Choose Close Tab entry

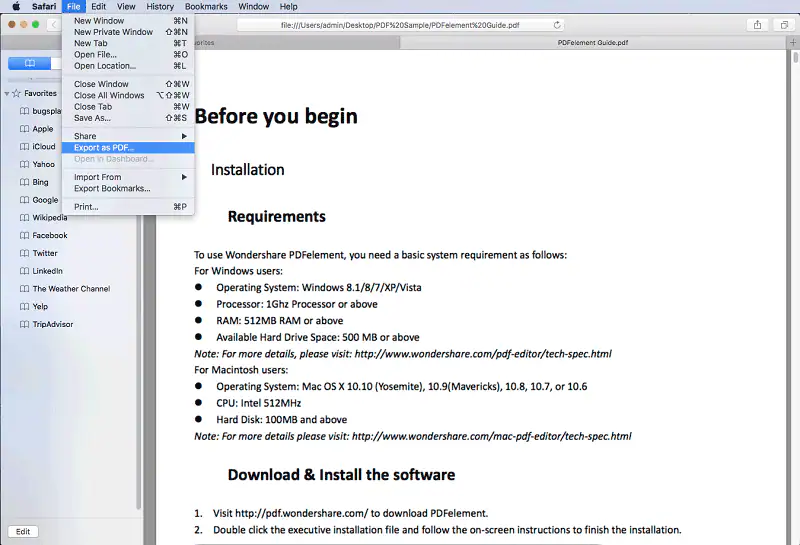(128, 107)
